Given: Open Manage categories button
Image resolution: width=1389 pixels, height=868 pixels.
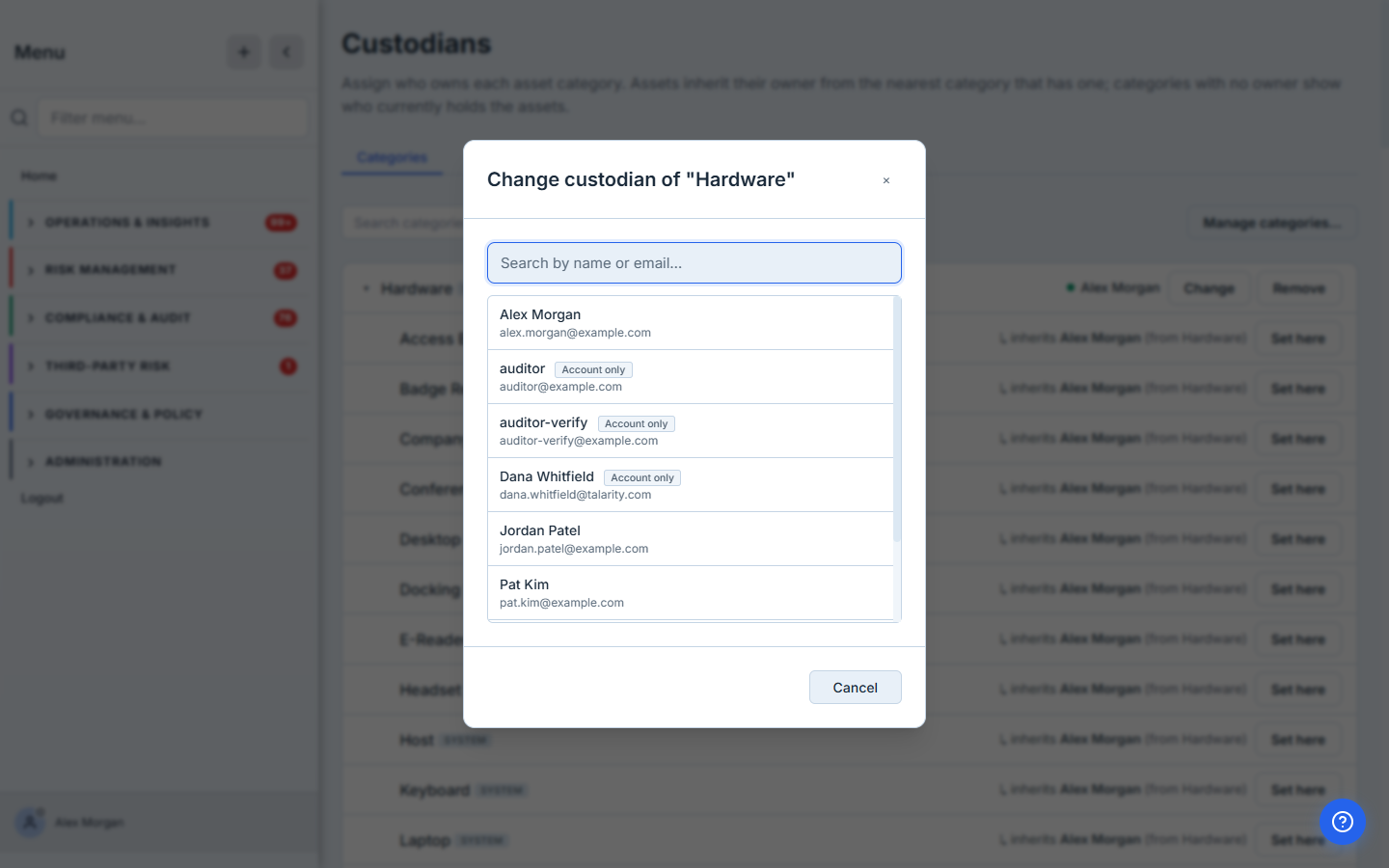Looking at the screenshot, I should pos(1271,223).
